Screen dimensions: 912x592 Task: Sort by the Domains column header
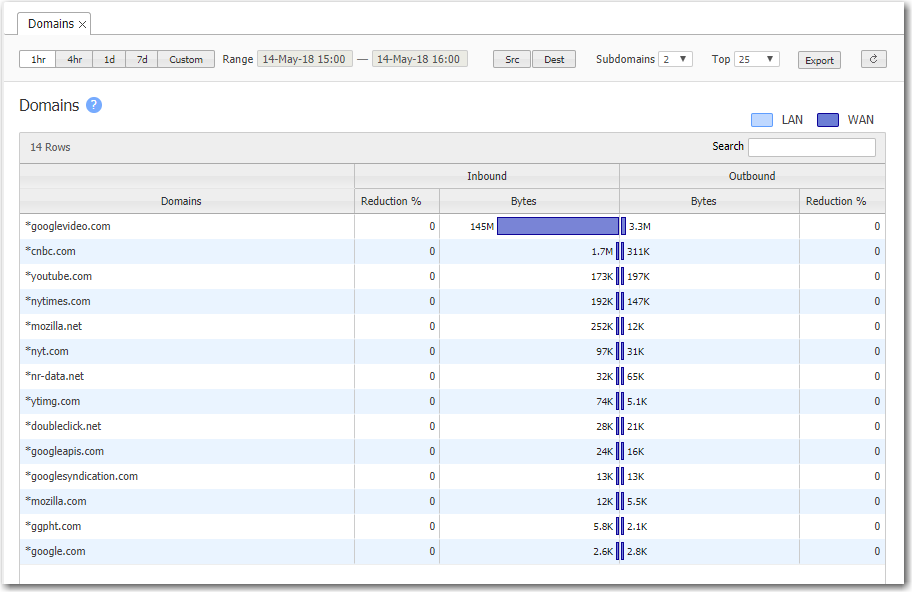(x=181, y=201)
